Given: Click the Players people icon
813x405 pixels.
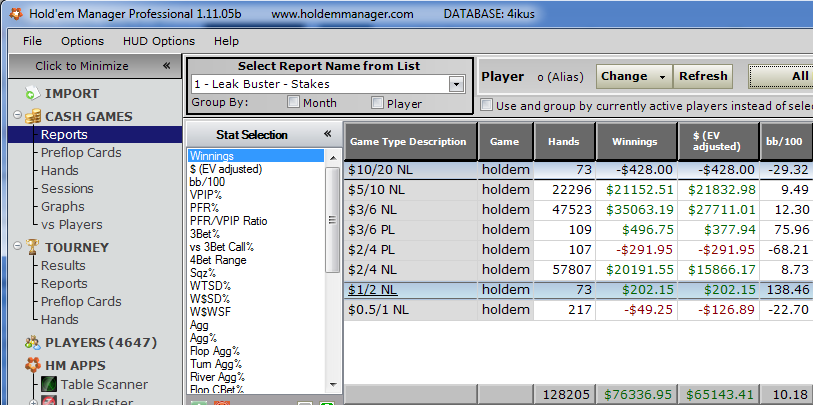Looking at the screenshot, I should [33, 343].
